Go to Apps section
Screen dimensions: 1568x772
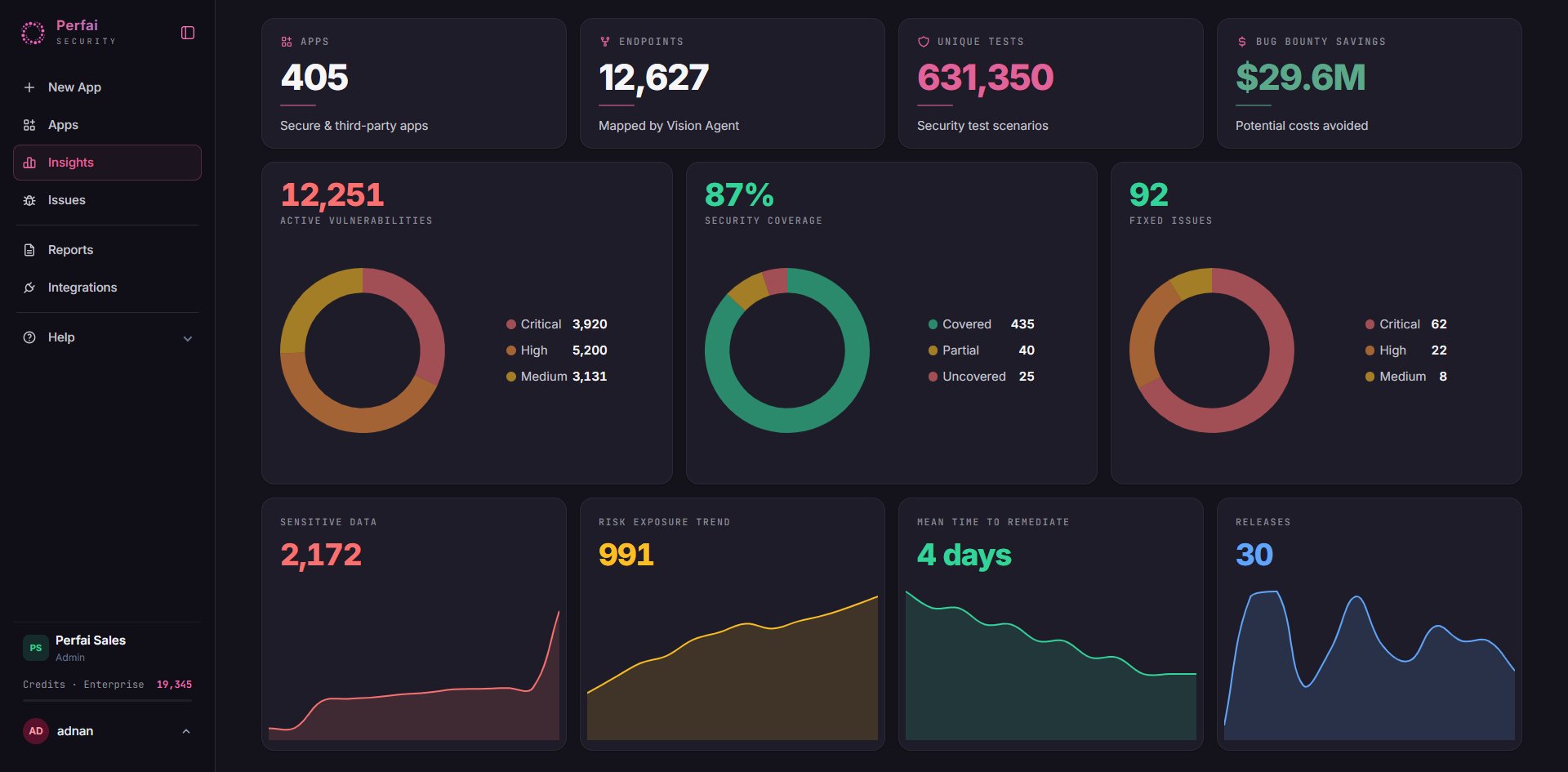click(x=107, y=125)
